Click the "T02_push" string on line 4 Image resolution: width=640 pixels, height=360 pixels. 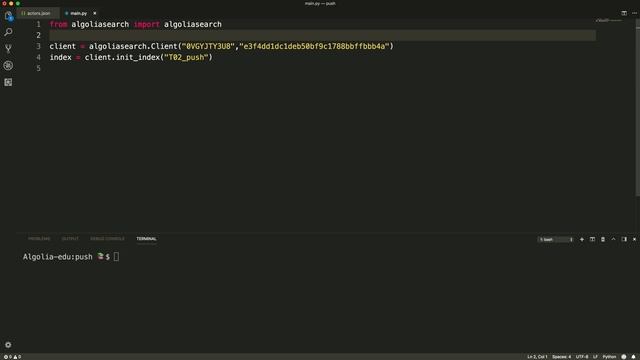[x=186, y=58]
